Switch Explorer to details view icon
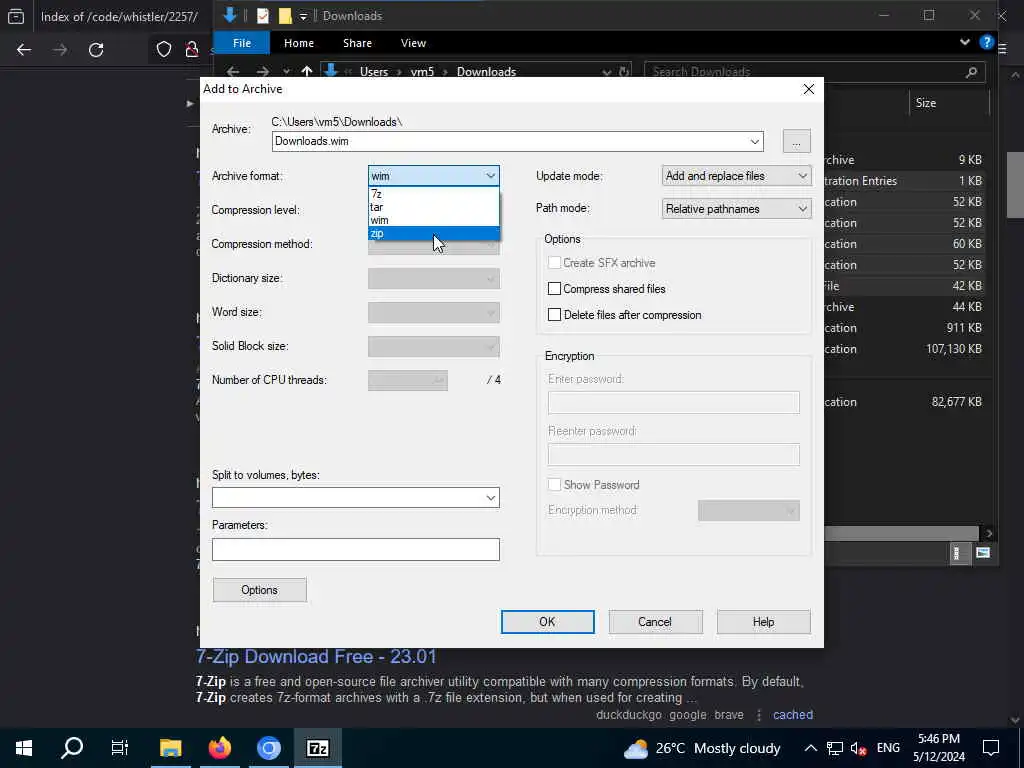The height and width of the screenshot is (768, 1024). [x=956, y=554]
